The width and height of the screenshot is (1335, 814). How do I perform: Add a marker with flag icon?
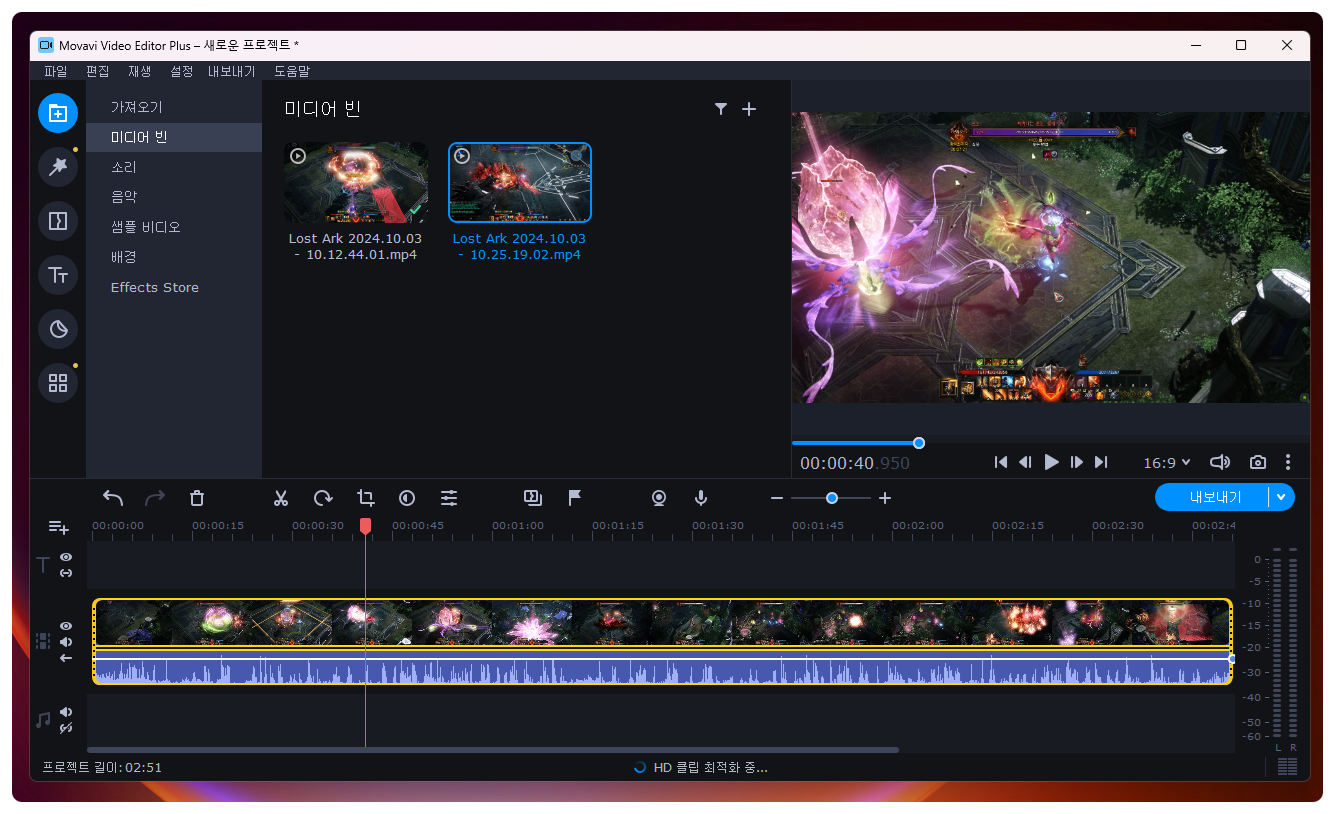tap(575, 497)
